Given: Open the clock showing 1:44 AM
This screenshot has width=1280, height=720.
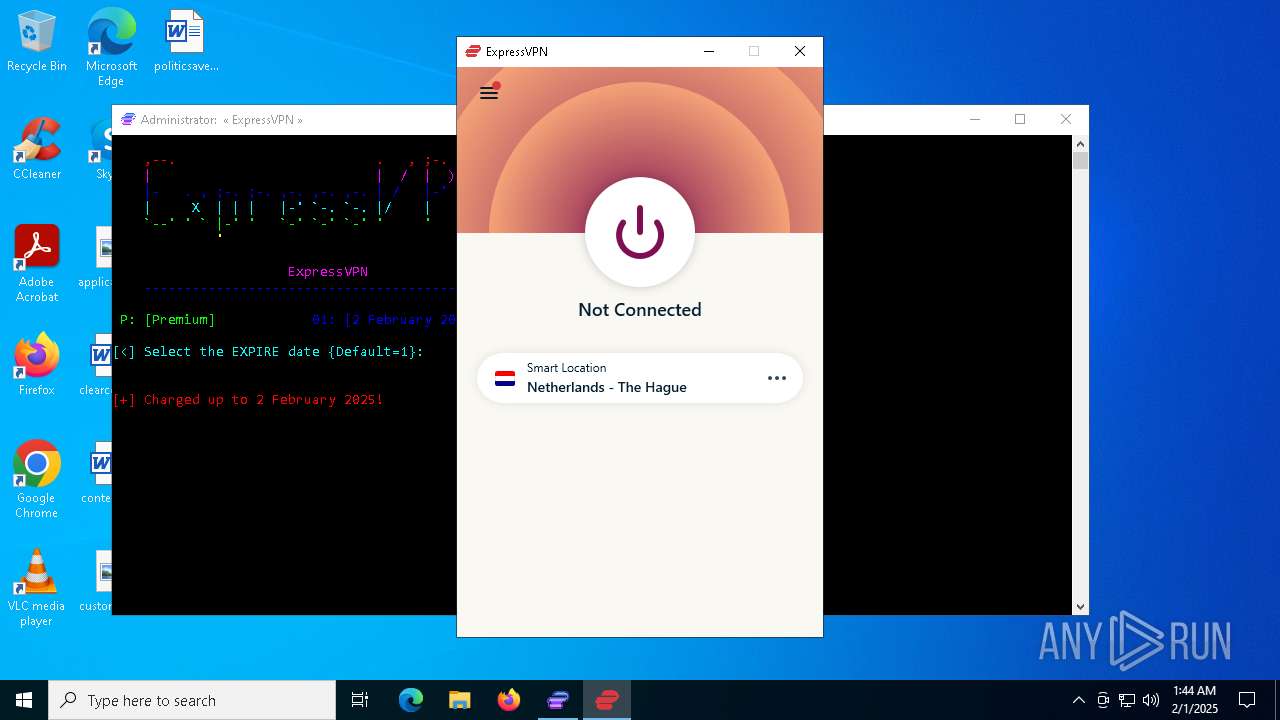Looking at the screenshot, I should click(1195, 700).
